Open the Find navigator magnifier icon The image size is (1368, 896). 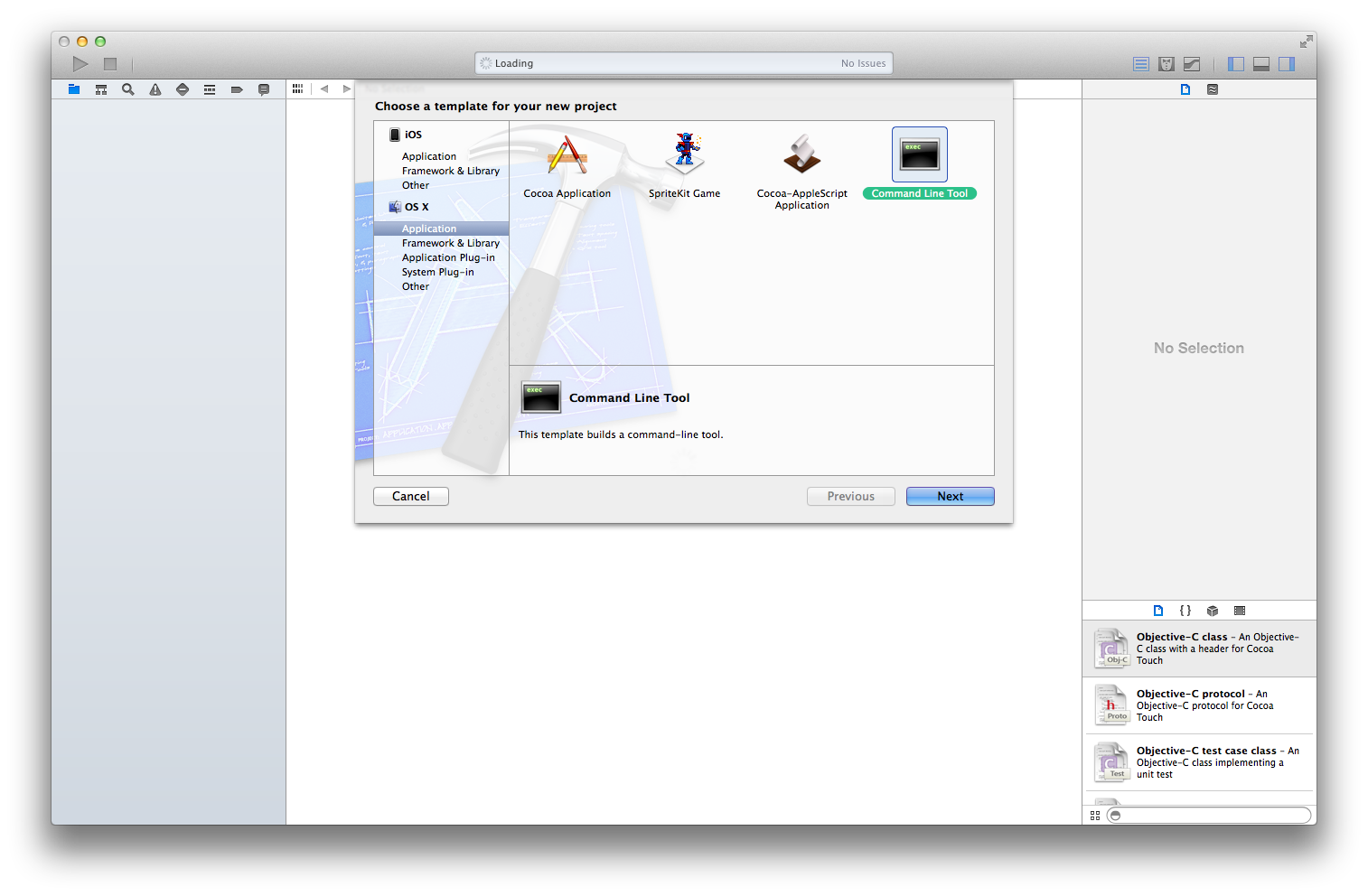pyautogui.click(x=128, y=89)
